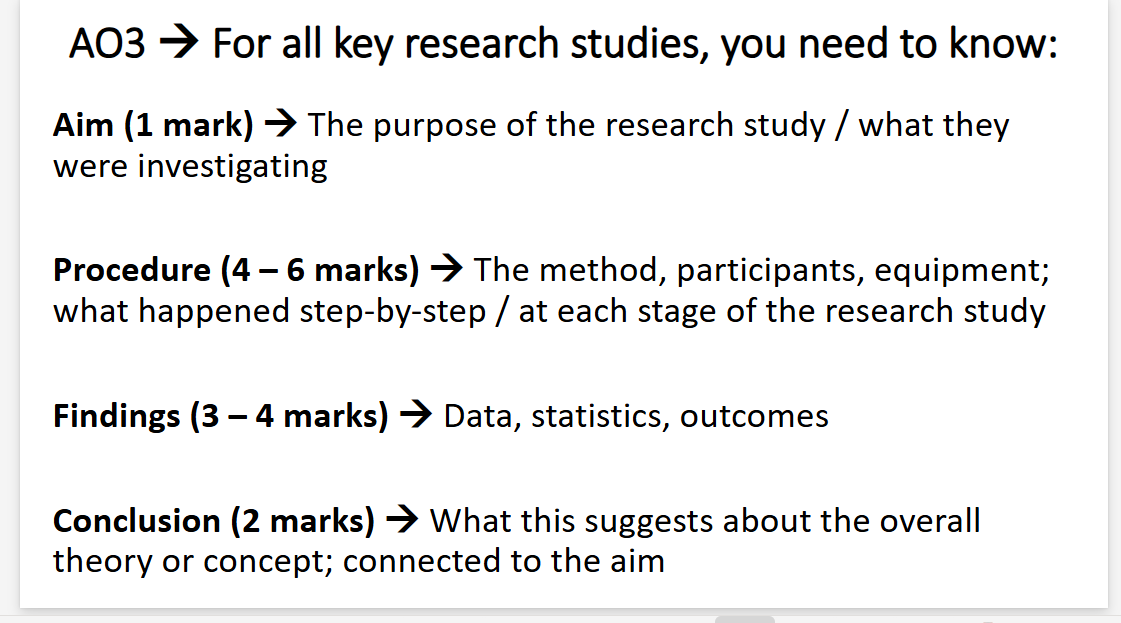
Task: Click the text "Data, statistics, outcomes"
Action: (x=636, y=416)
